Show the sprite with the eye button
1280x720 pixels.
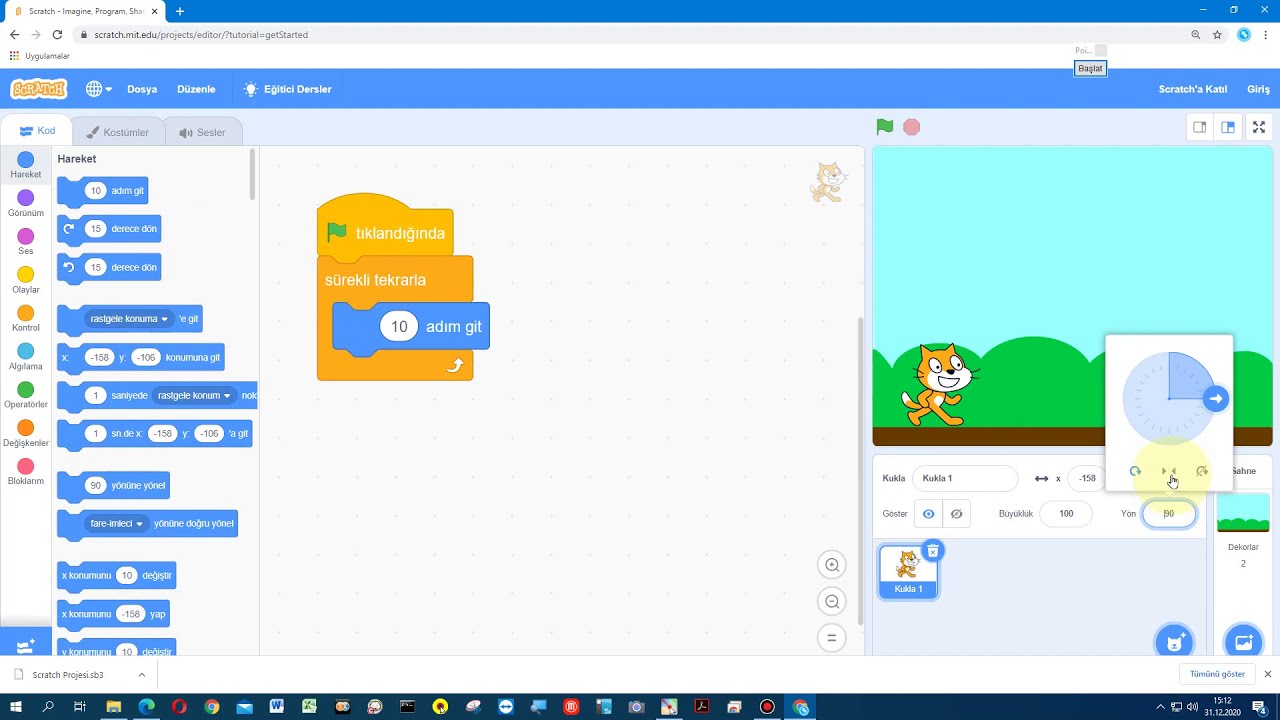pos(928,514)
